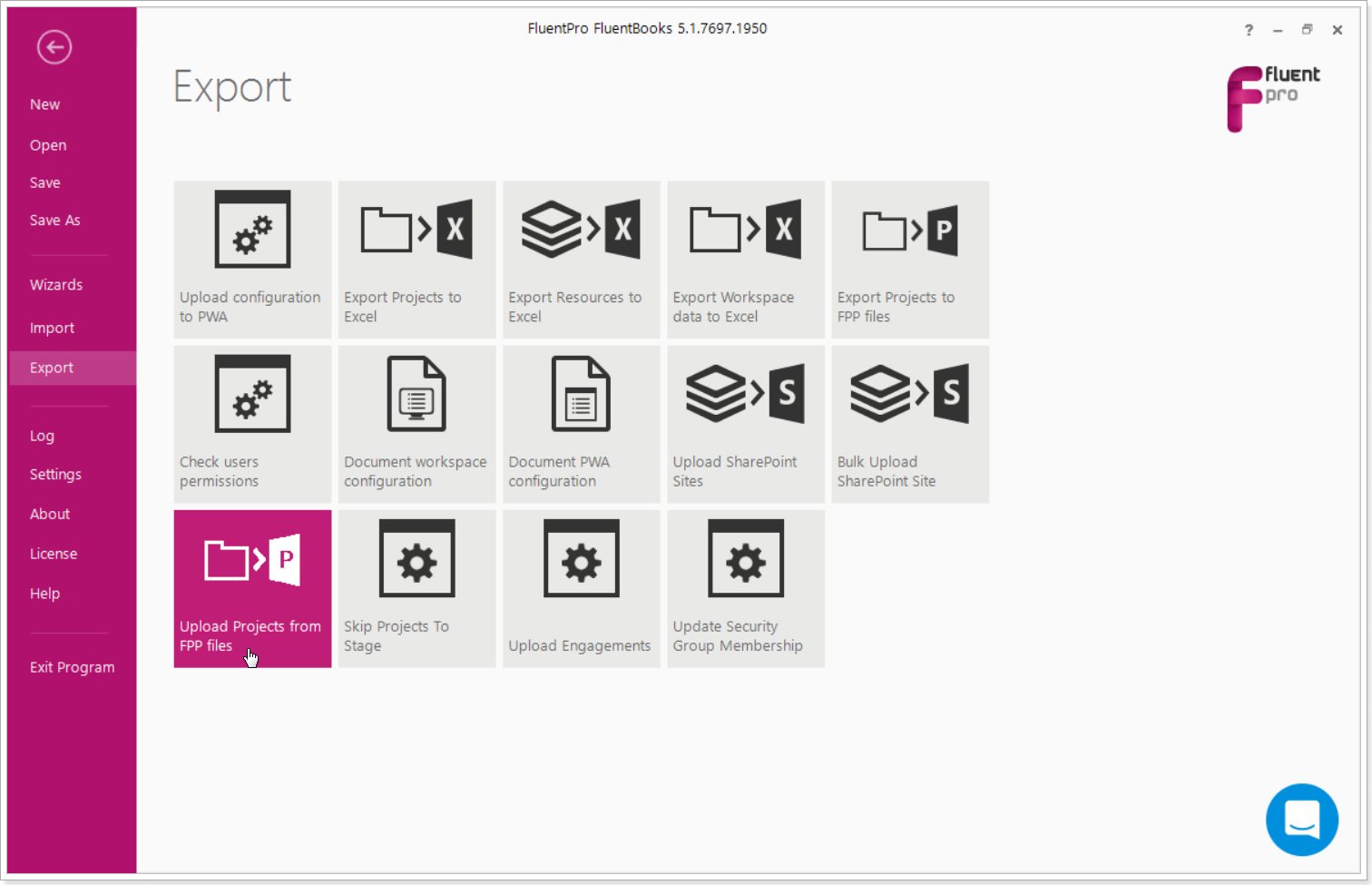Launch Bulk Upload SharePoint Site
1372x885 pixels.
[909, 424]
